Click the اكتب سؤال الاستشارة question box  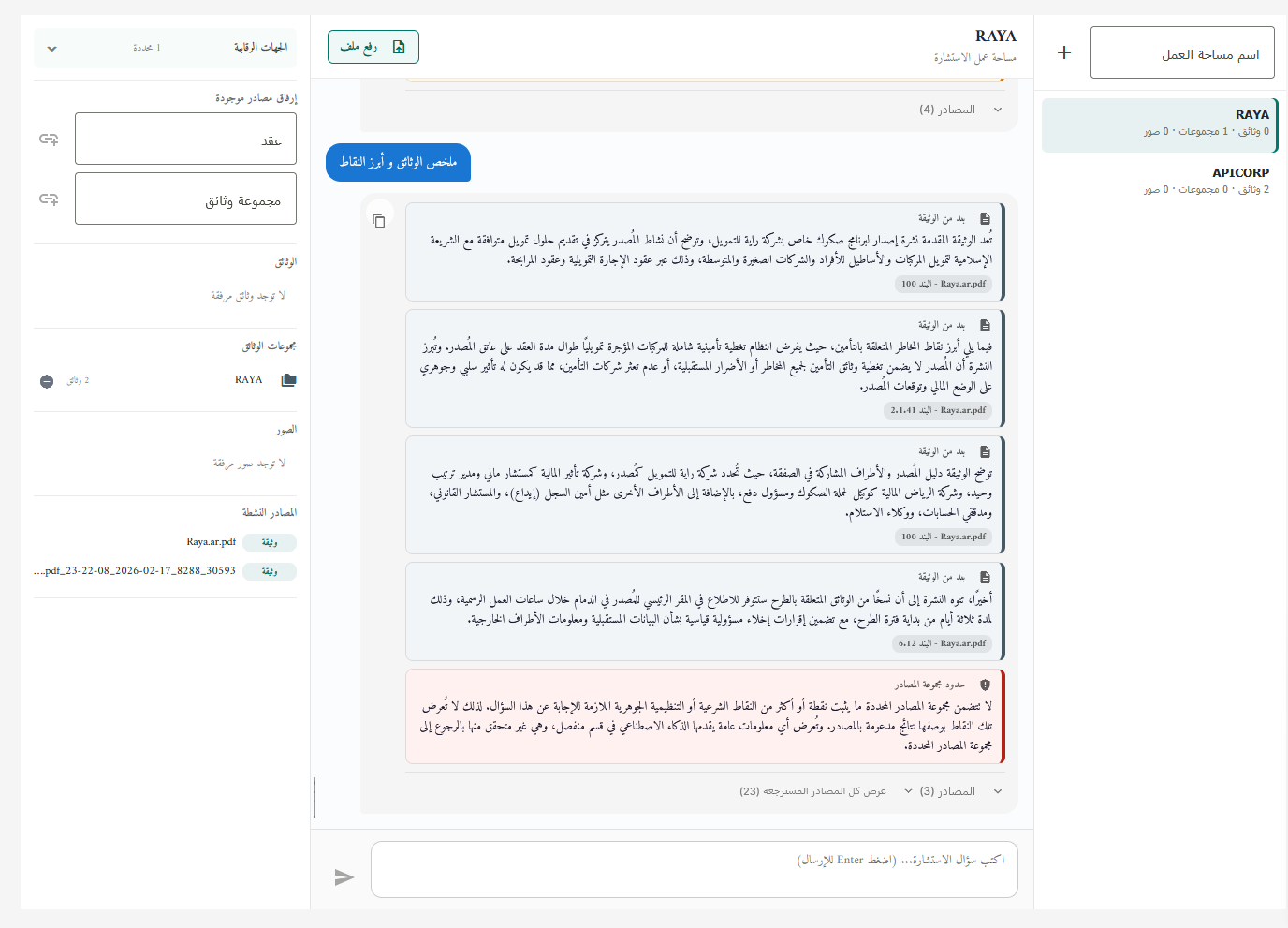tap(695, 870)
